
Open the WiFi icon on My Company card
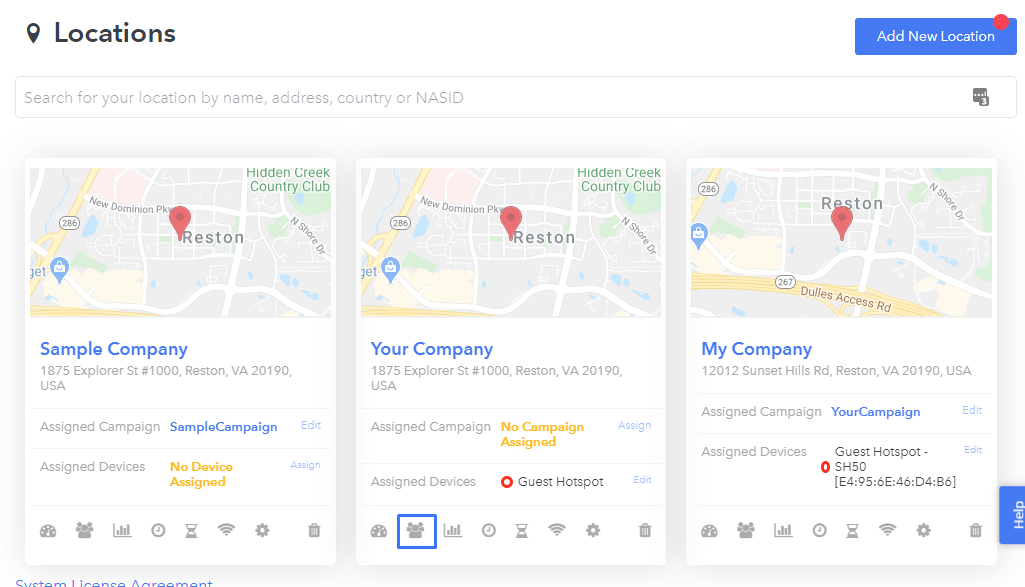point(887,530)
